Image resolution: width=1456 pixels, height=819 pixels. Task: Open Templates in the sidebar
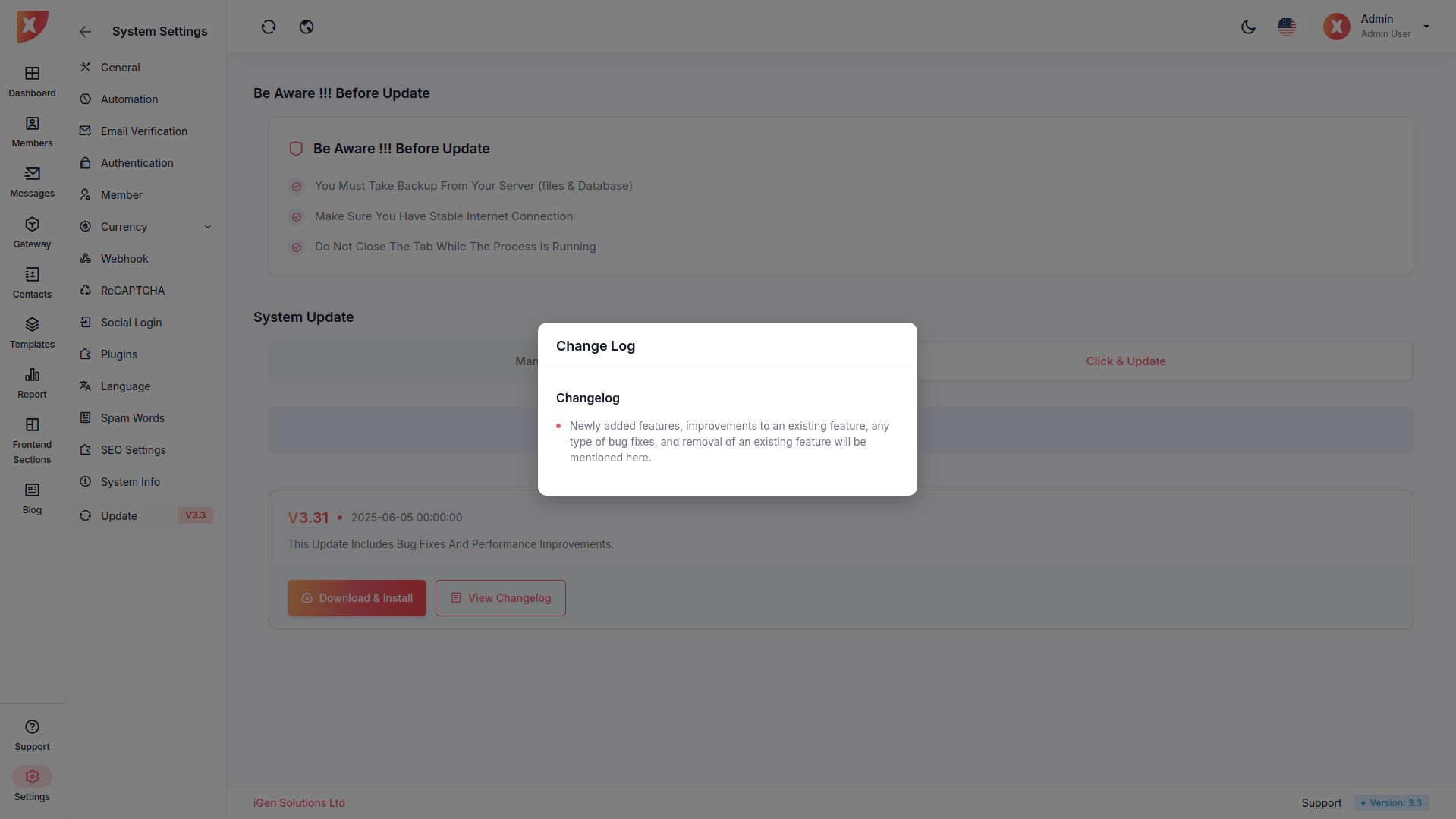pyautogui.click(x=32, y=332)
